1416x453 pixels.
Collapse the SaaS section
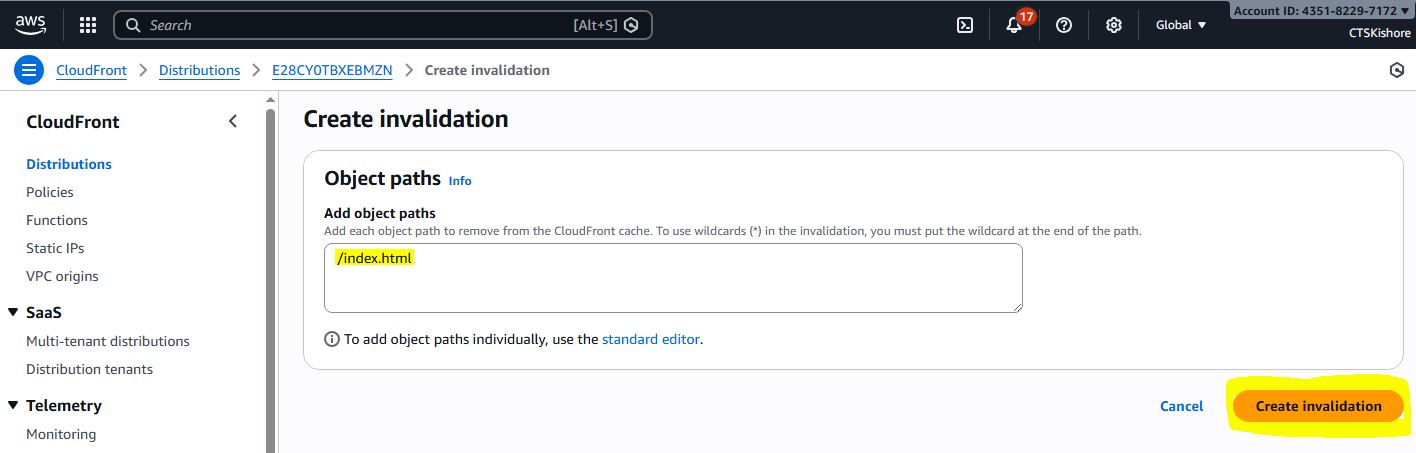click(13, 312)
